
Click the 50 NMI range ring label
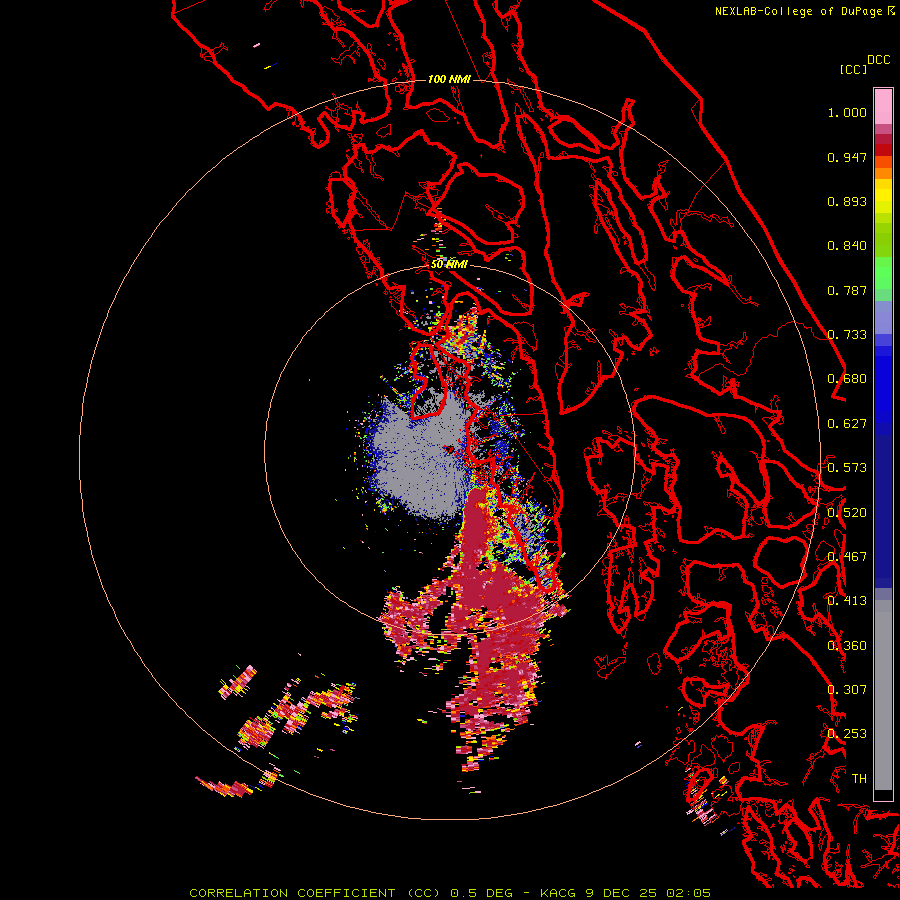[449, 265]
